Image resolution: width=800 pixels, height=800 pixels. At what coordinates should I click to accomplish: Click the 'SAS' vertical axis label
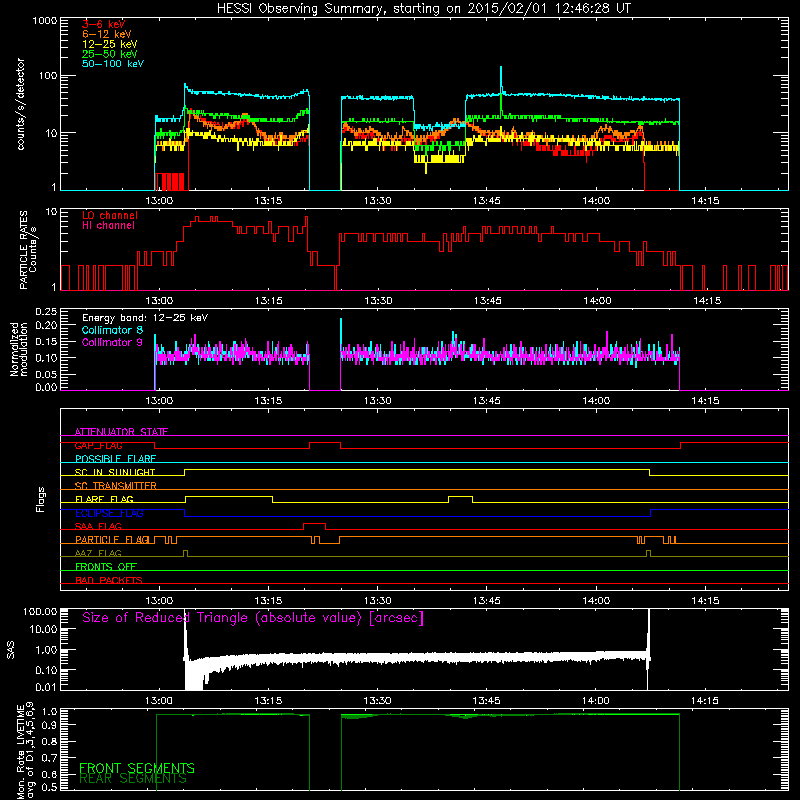[x=11, y=650]
